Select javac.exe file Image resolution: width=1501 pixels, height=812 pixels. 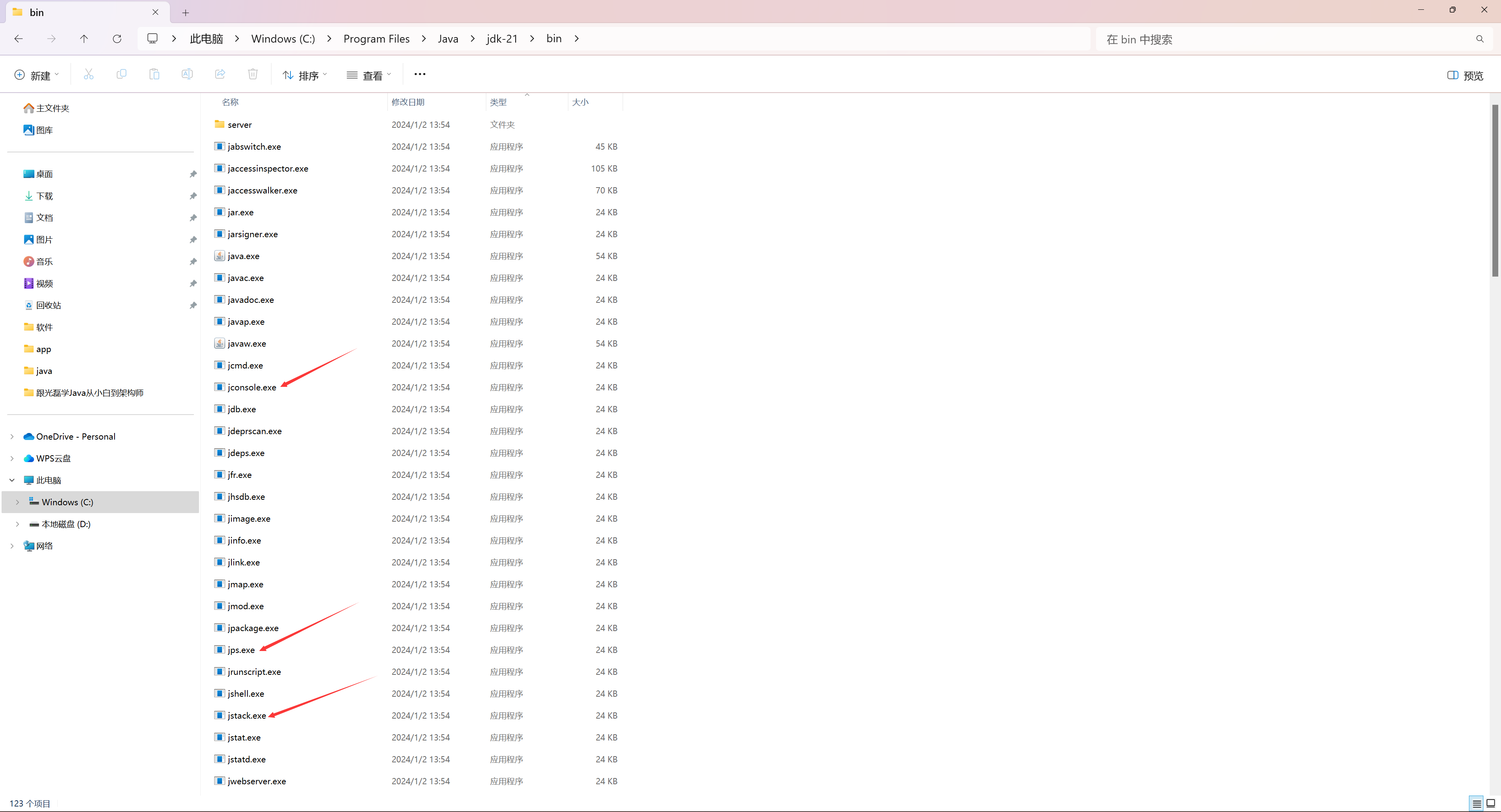pyautogui.click(x=245, y=278)
